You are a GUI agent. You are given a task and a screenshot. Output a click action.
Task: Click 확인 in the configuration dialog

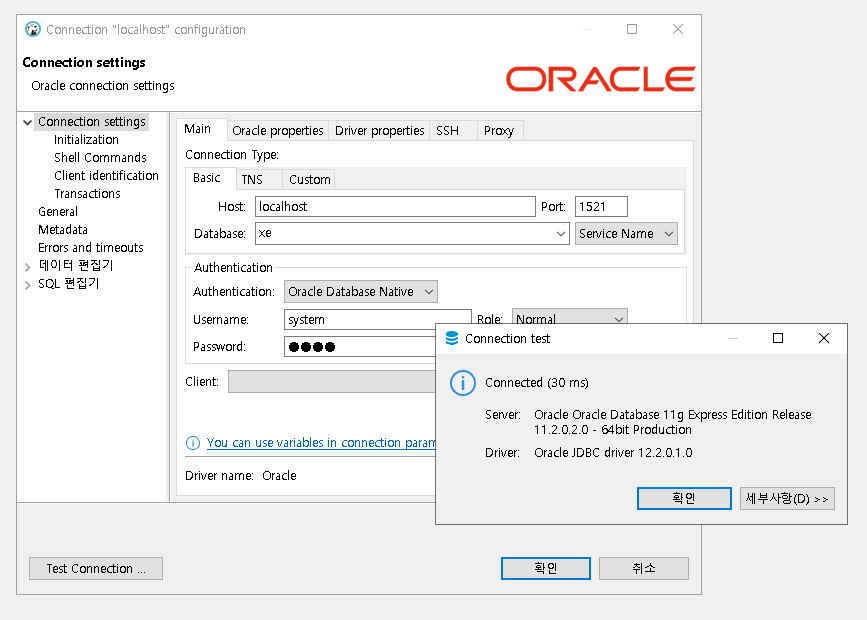click(546, 569)
